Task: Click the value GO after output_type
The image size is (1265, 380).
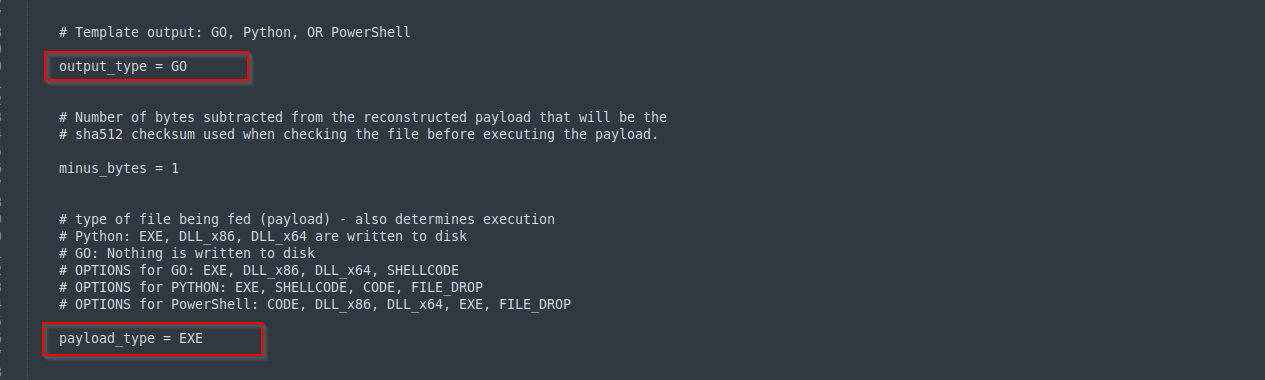Action: click(x=179, y=67)
